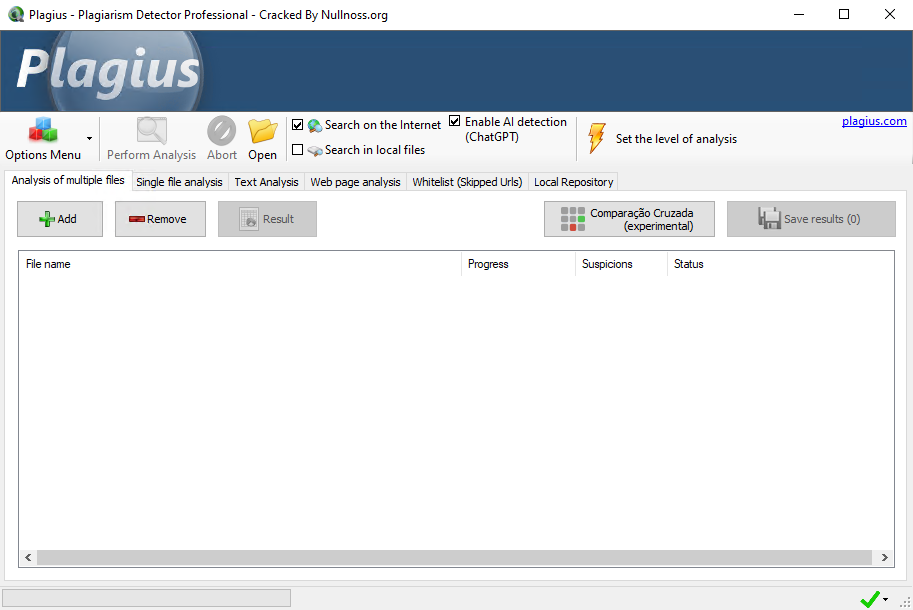Click the green checkmark status icon
This screenshot has height=610, width=913.
(x=870, y=598)
